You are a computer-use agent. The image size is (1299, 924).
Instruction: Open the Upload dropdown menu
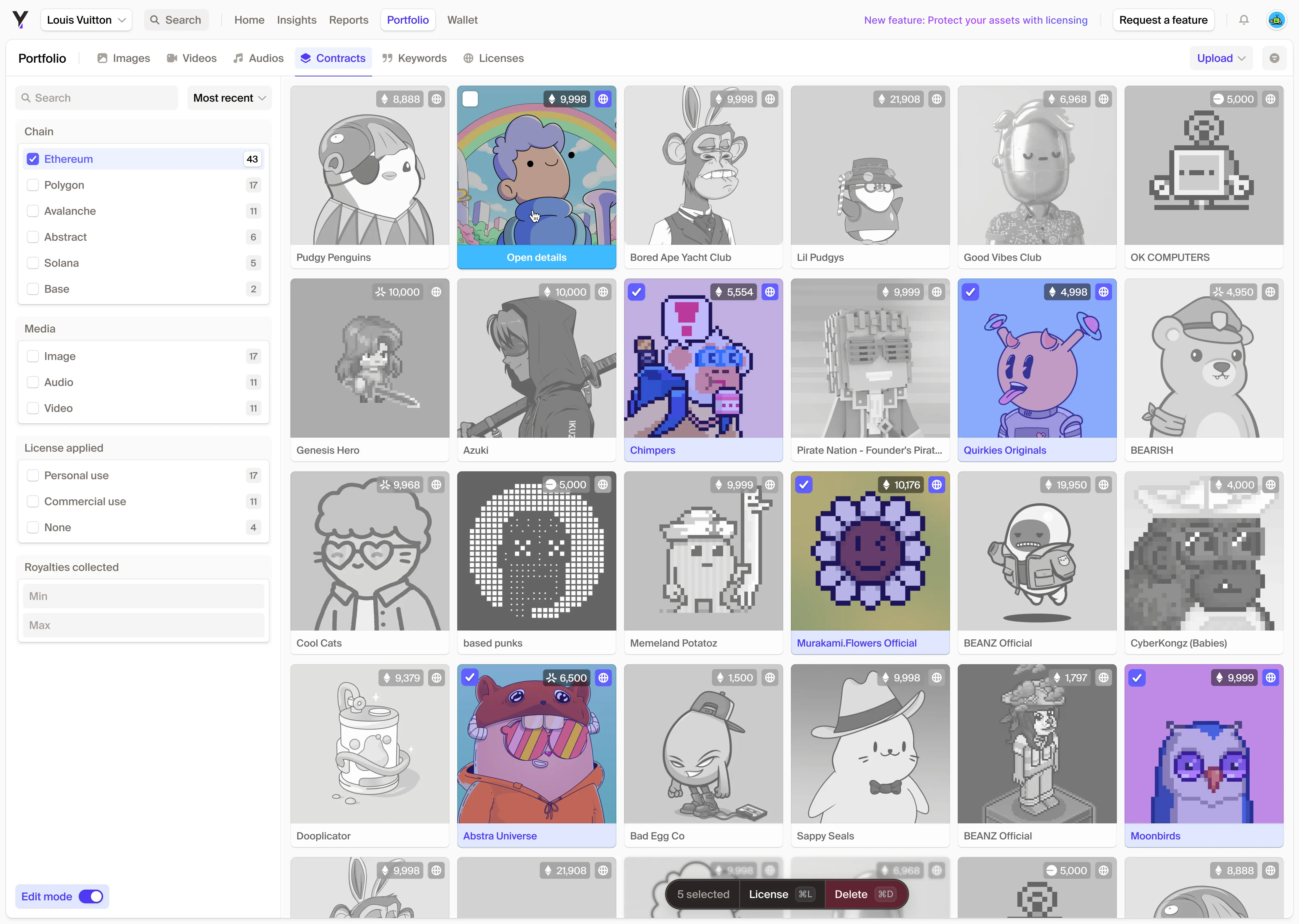coord(1221,58)
